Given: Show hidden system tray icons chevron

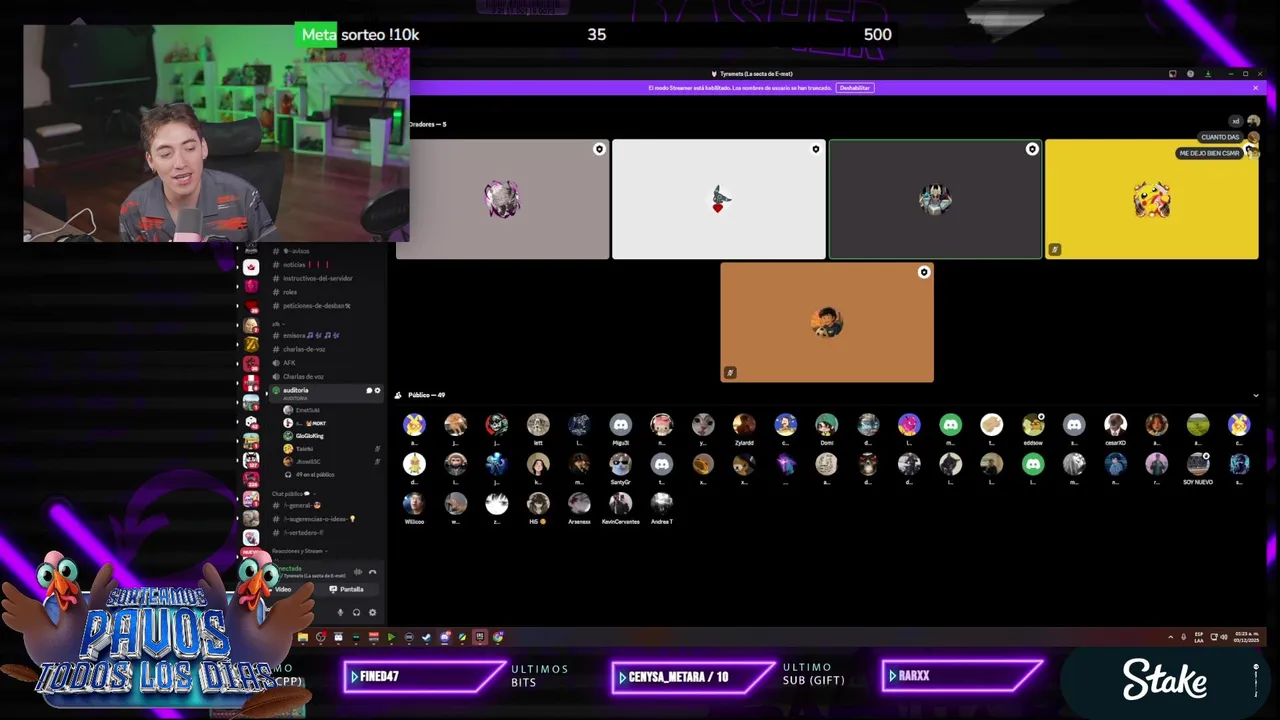Looking at the screenshot, I should (1171, 637).
